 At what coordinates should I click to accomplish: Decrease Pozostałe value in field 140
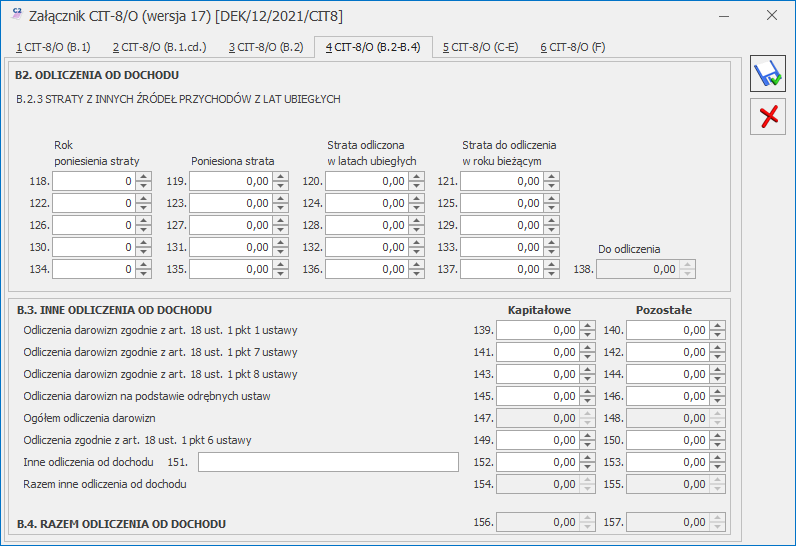[717, 335]
